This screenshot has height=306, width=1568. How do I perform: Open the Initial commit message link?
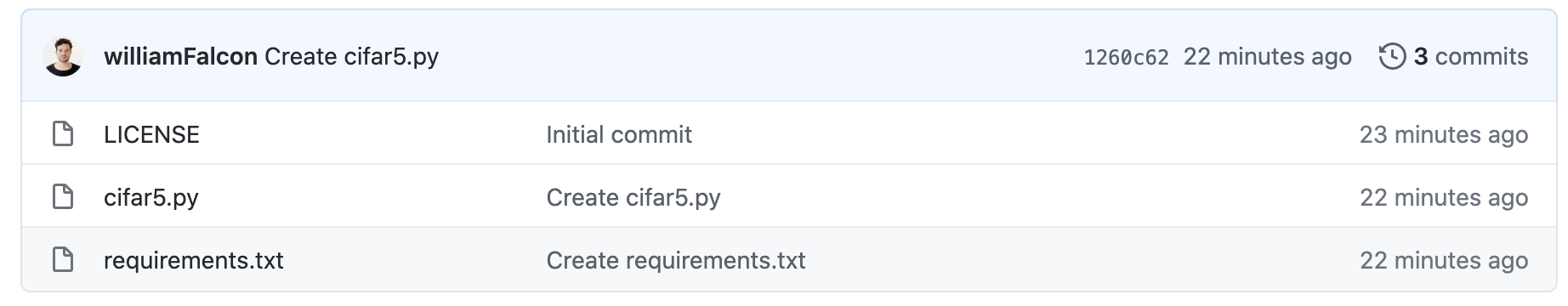pos(619,134)
